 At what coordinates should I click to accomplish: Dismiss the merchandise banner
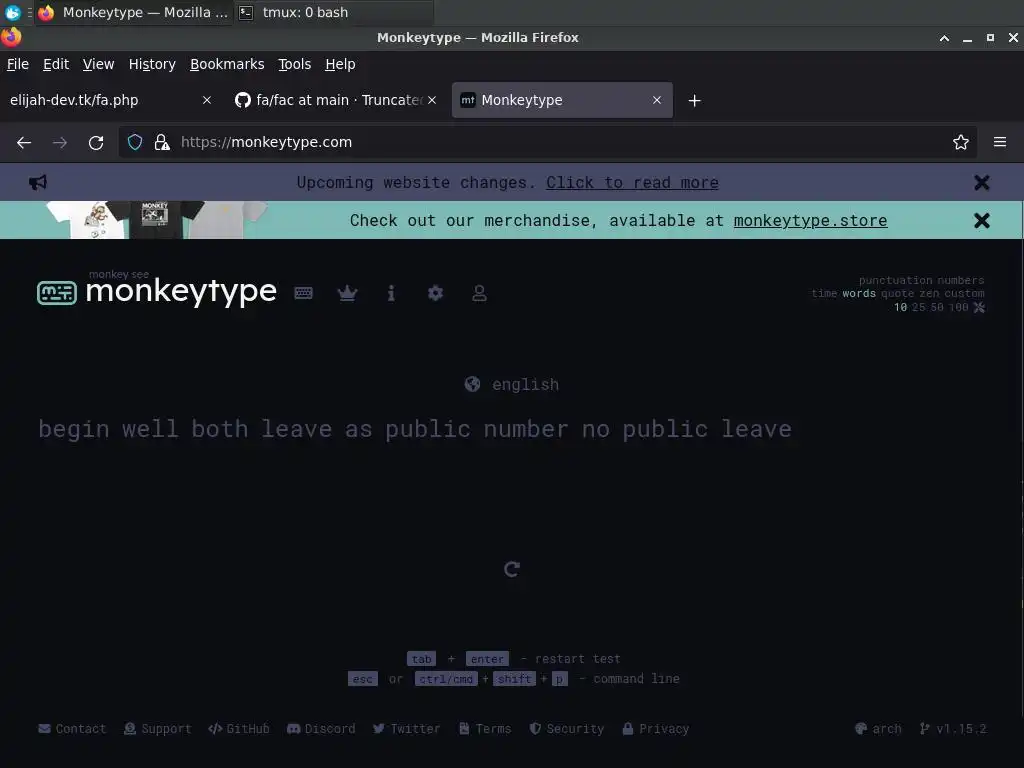pyautogui.click(x=982, y=221)
